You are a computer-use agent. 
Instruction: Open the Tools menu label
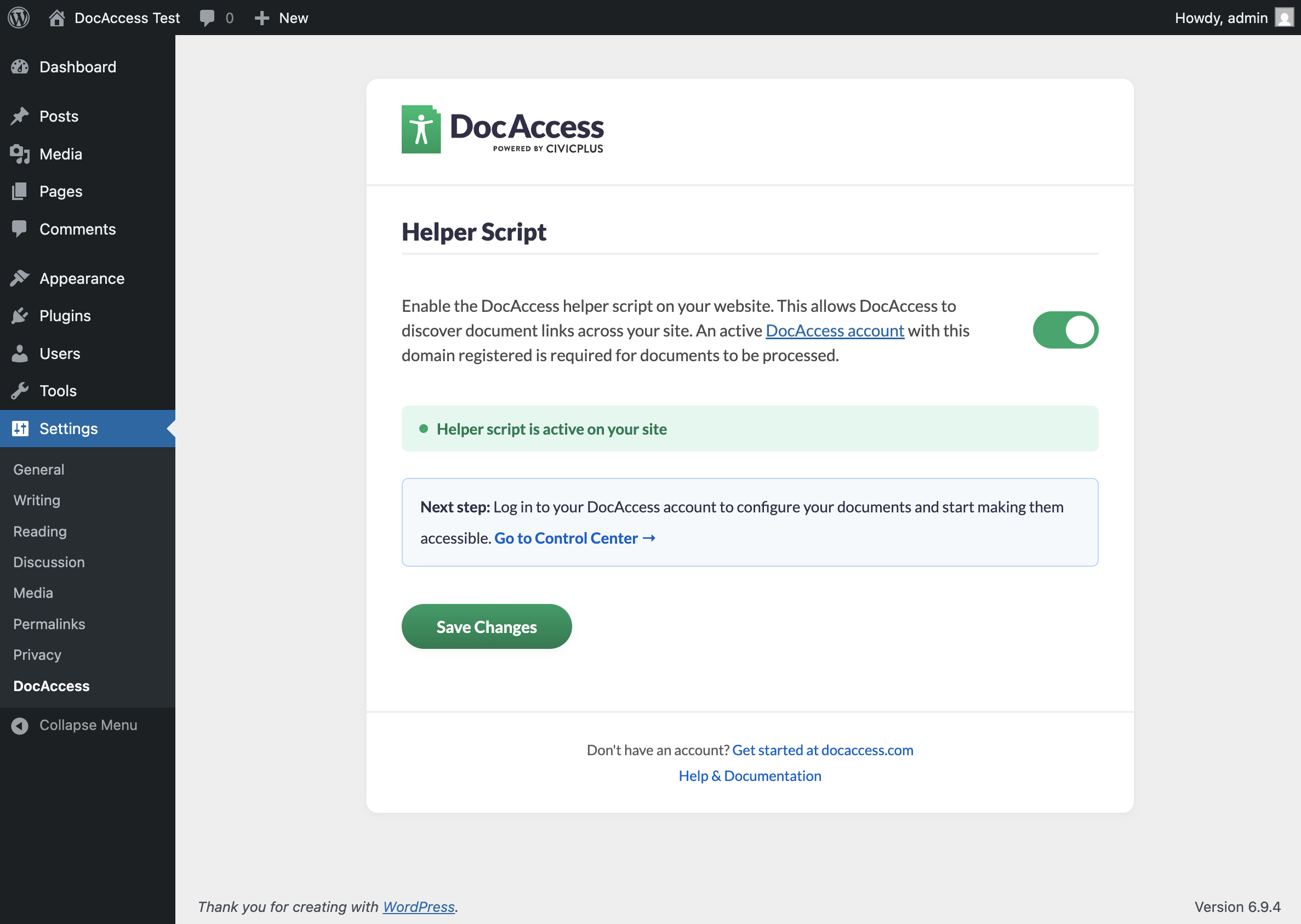(x=58, y=391)
